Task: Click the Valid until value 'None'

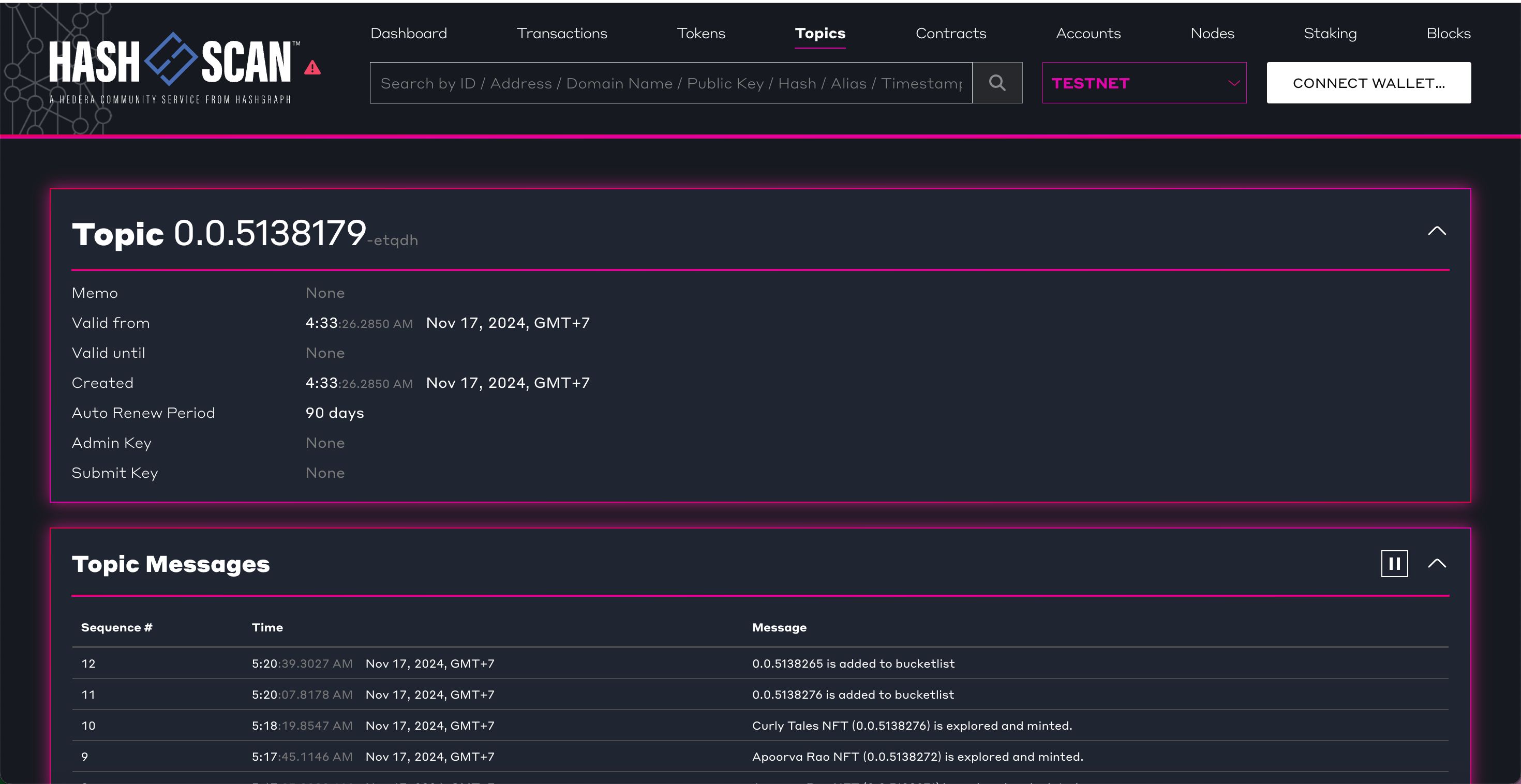Action: pyautogui.click(x=325, y=353)
